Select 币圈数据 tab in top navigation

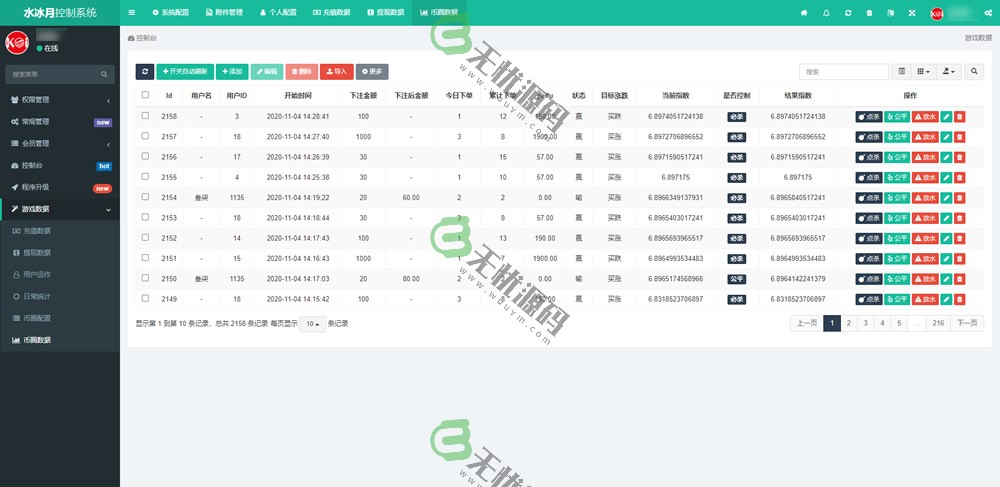point(439,13)
